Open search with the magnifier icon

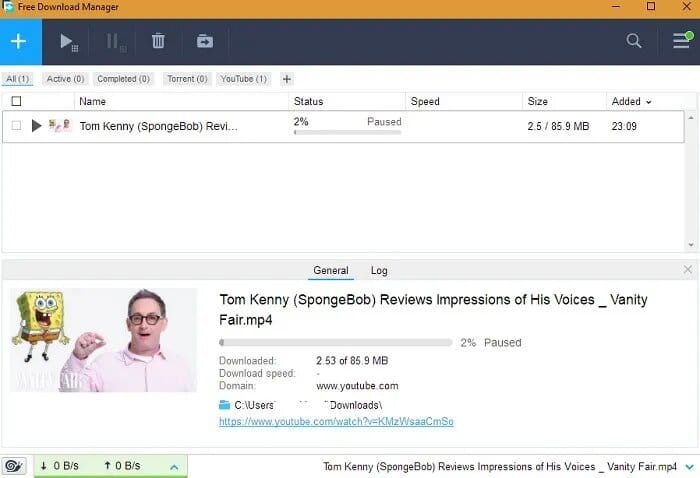point(634,41)
